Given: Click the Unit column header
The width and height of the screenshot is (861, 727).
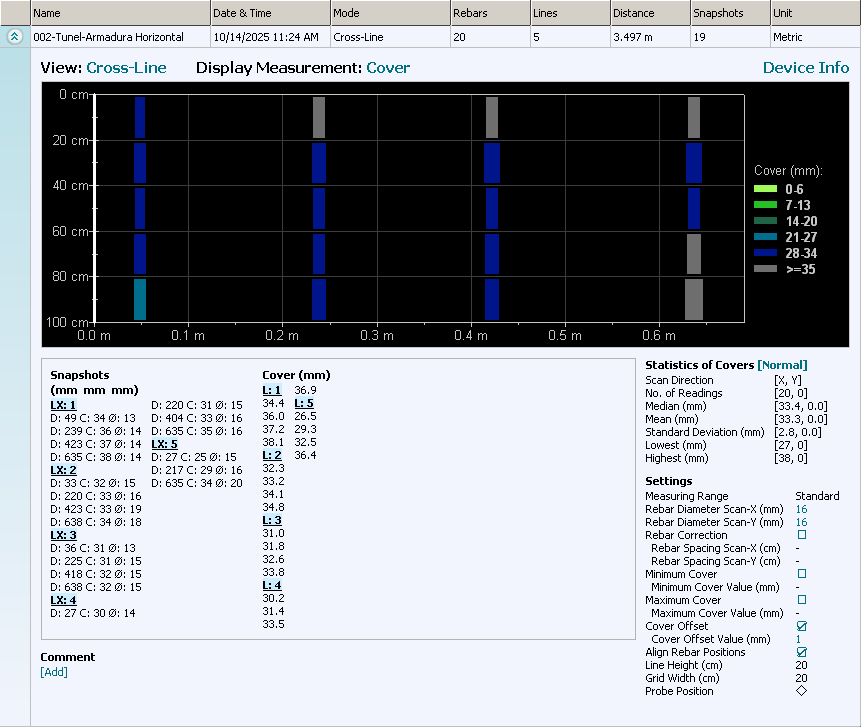Looking at the screenshot, I should 815,13.
